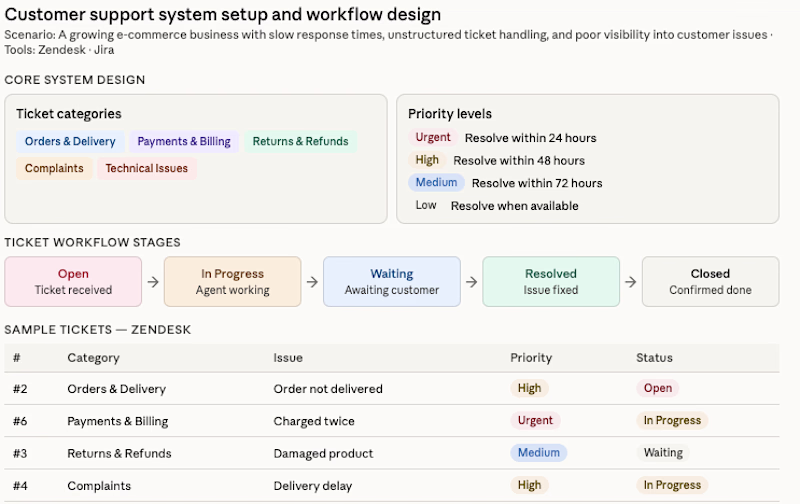Click the Low label in Priority levels
The width and height of the screenshot is (800, 504).
pos(426,206)
